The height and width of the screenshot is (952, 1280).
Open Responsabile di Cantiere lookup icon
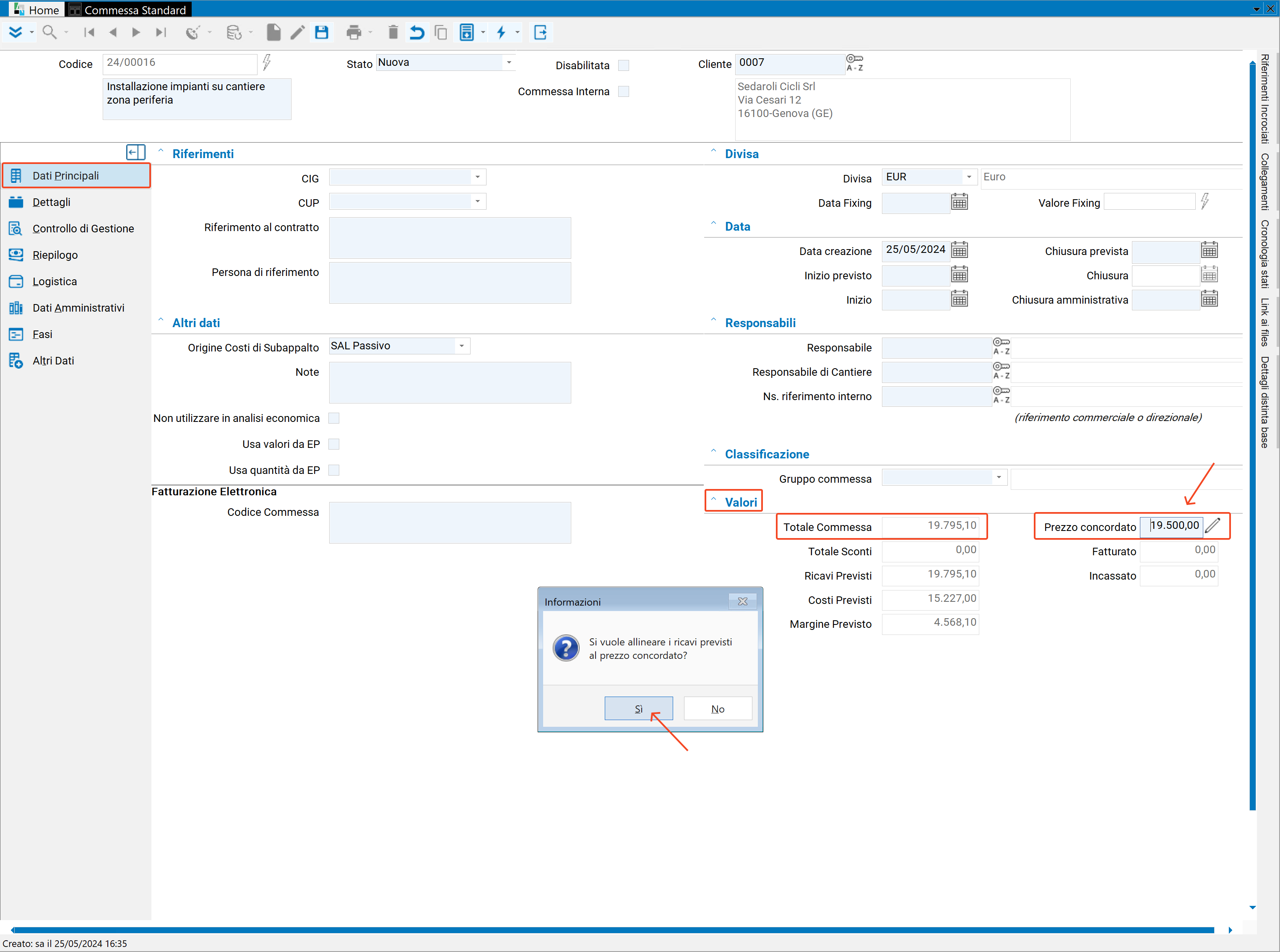point(1001,371)
